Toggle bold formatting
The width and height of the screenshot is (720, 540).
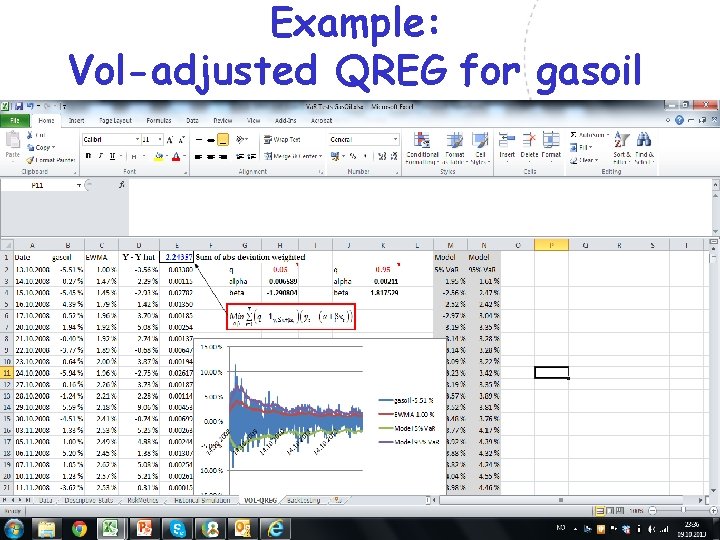88,156
